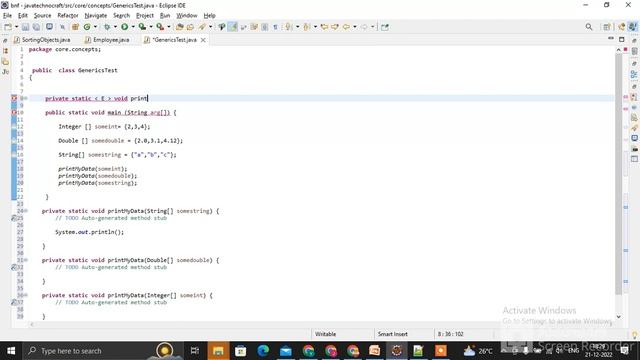Switch to the Java EE perspective icon
The width and height of the screenshot is (640, 360).
click(622, 27)
